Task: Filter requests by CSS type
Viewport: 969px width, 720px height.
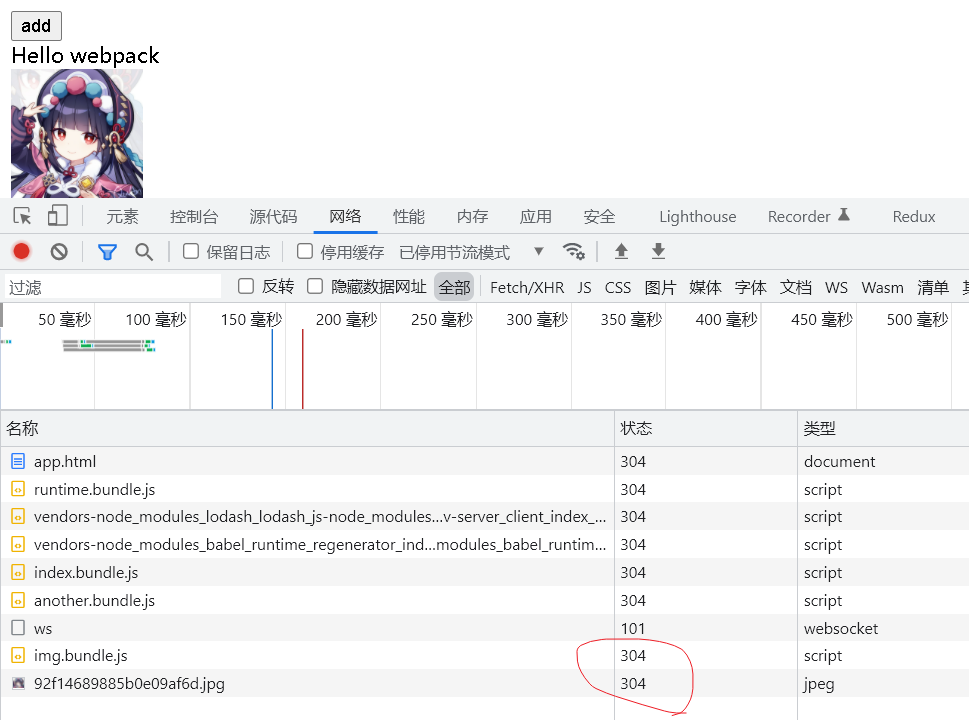Action: tap(618, 287)
